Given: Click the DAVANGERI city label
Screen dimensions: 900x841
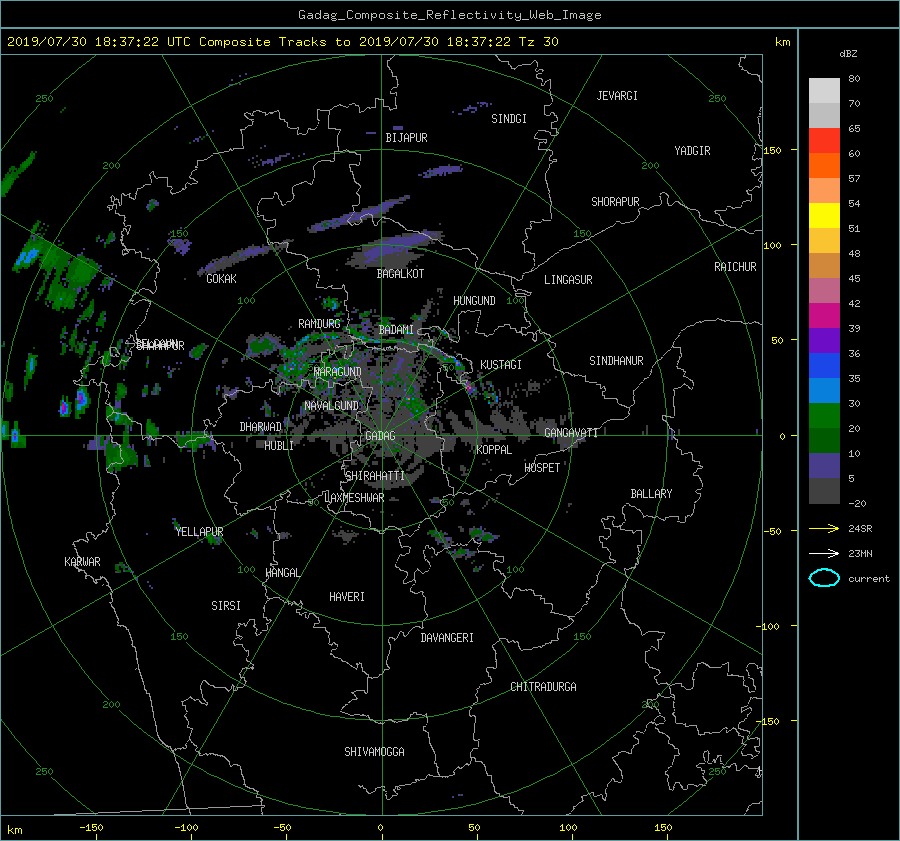Looking at the screenshot, I should pos(447,638).
